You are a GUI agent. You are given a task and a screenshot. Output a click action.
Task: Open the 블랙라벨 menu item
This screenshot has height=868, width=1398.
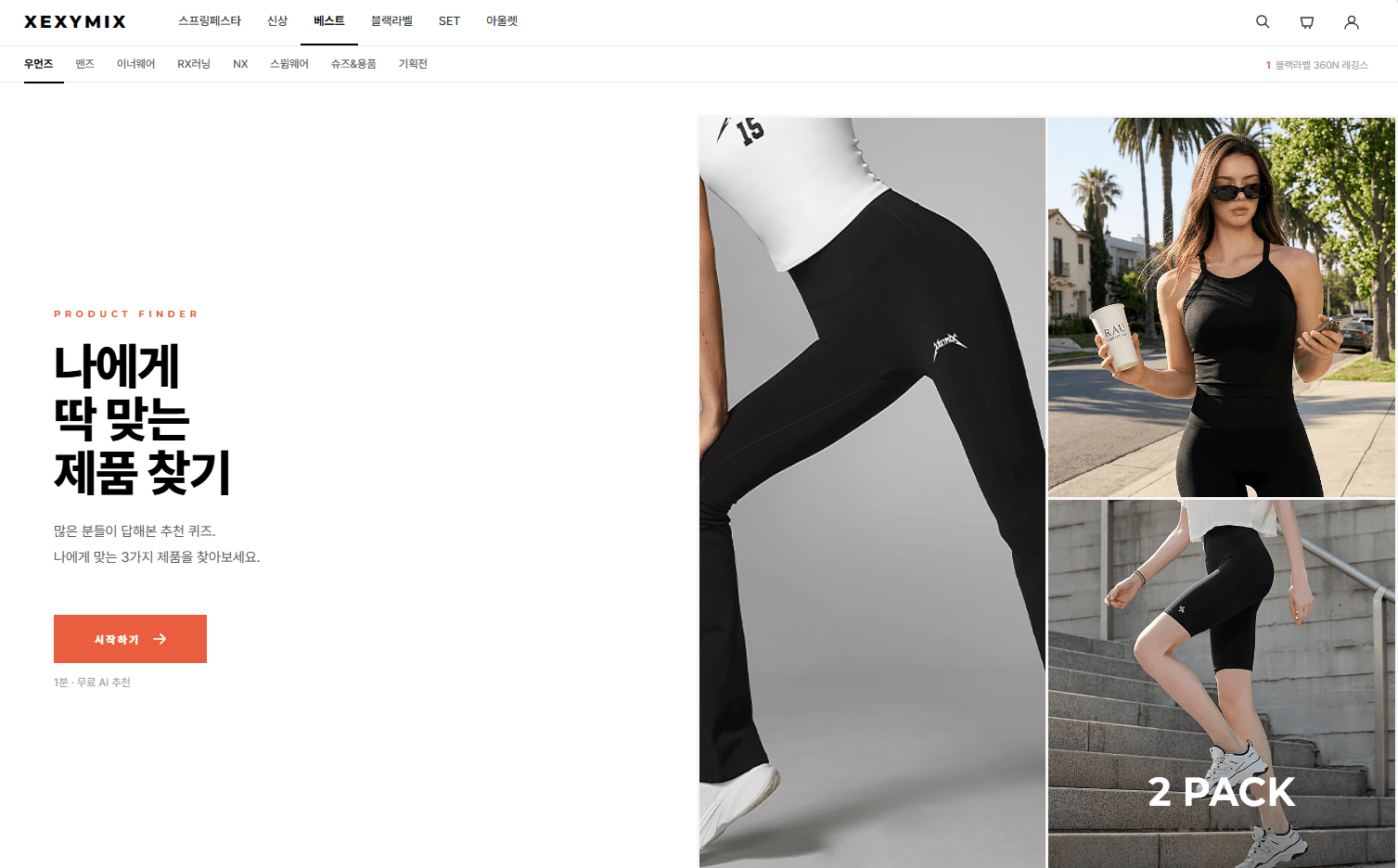click(391, 21)
